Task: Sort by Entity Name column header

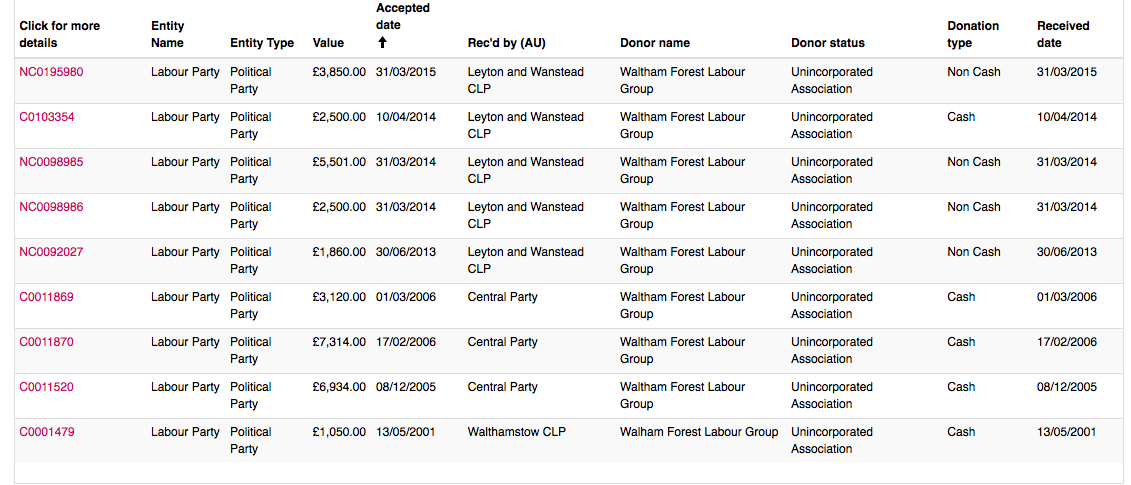Action: [x=167, y=34]
